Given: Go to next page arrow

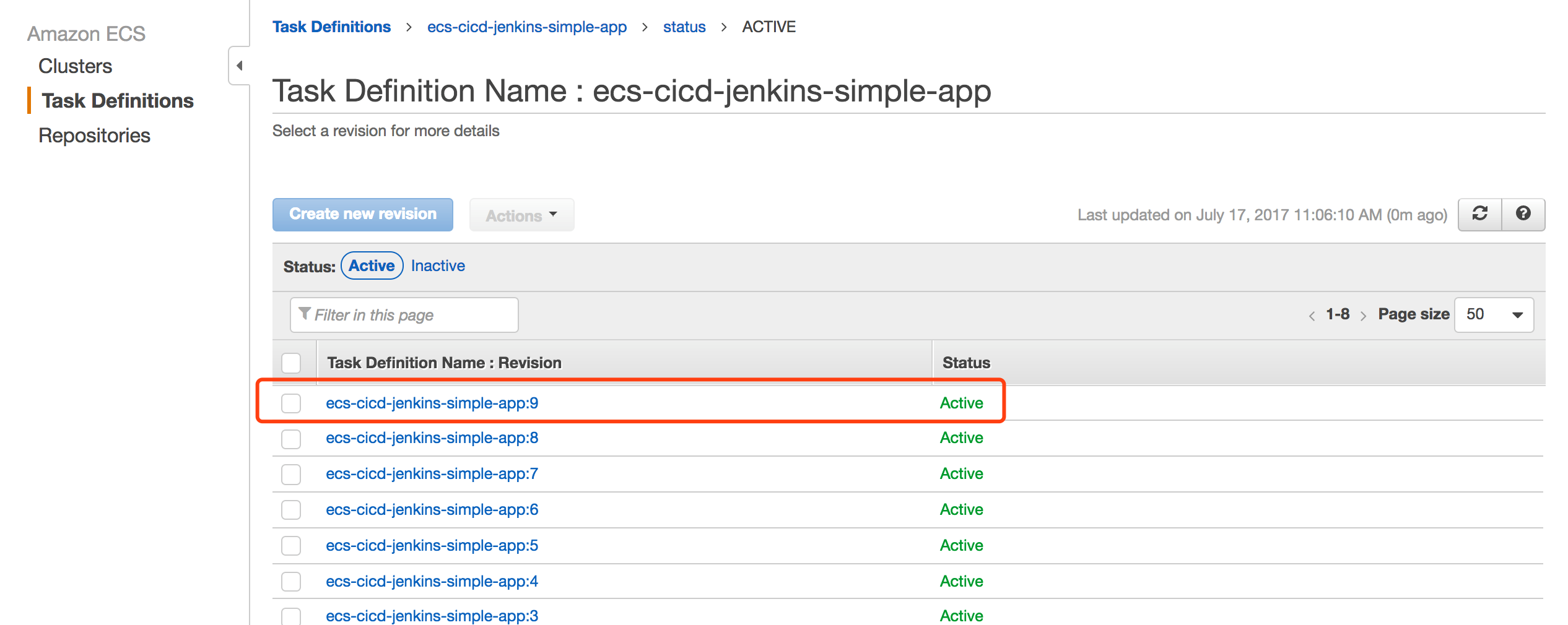Looking at the screenshot, I should coord(1363,316).
